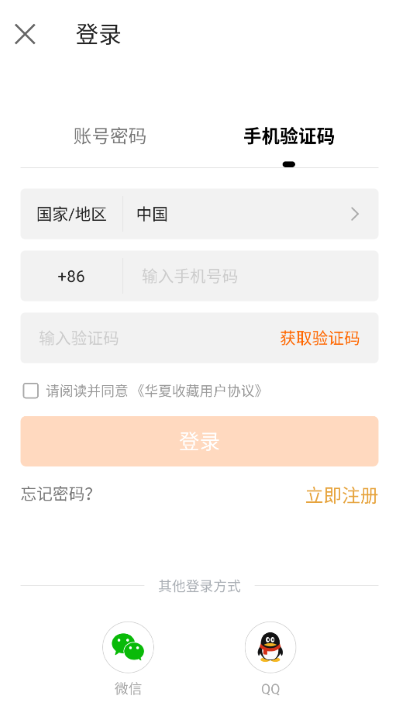Choose the +86 country code prefix
This screenshot has height=703, width=400.
tap(71, 276)
